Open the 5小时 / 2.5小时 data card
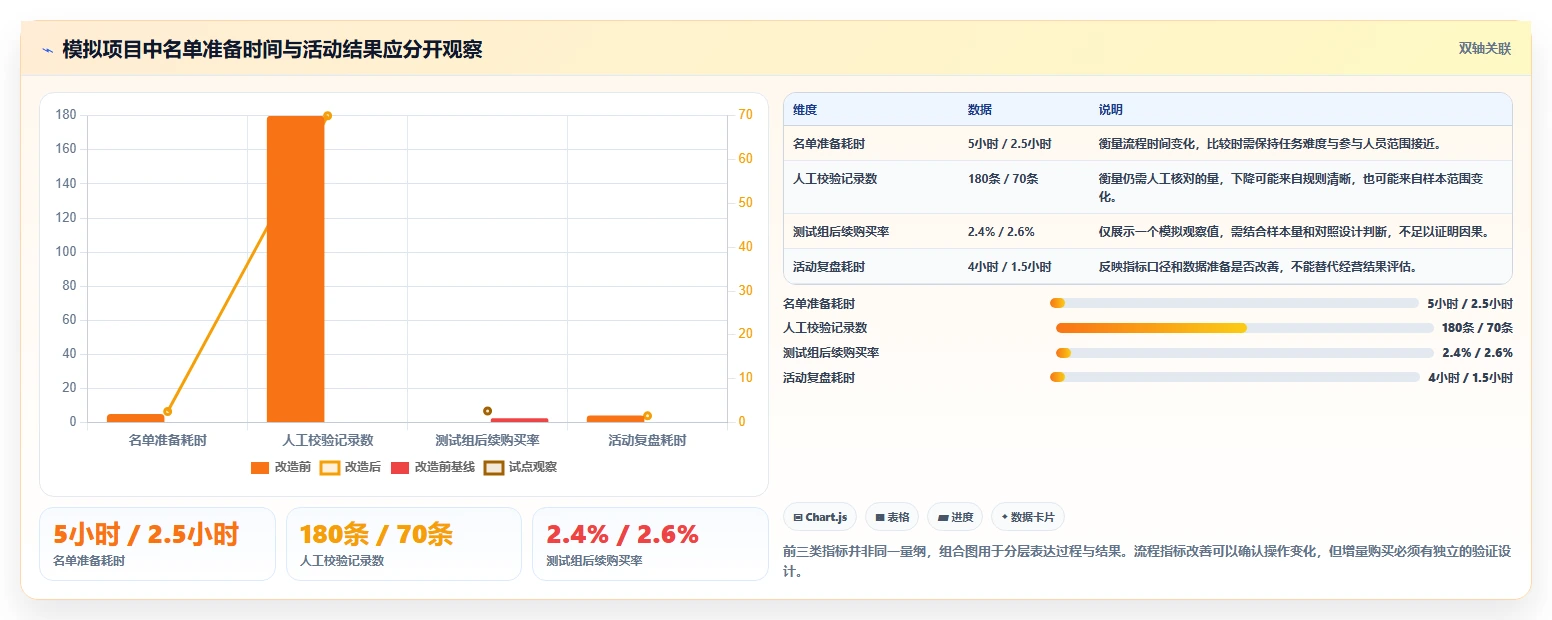The height and width of the screenshot is (620, 1552). pyautogui.click(x=157, y=544)
